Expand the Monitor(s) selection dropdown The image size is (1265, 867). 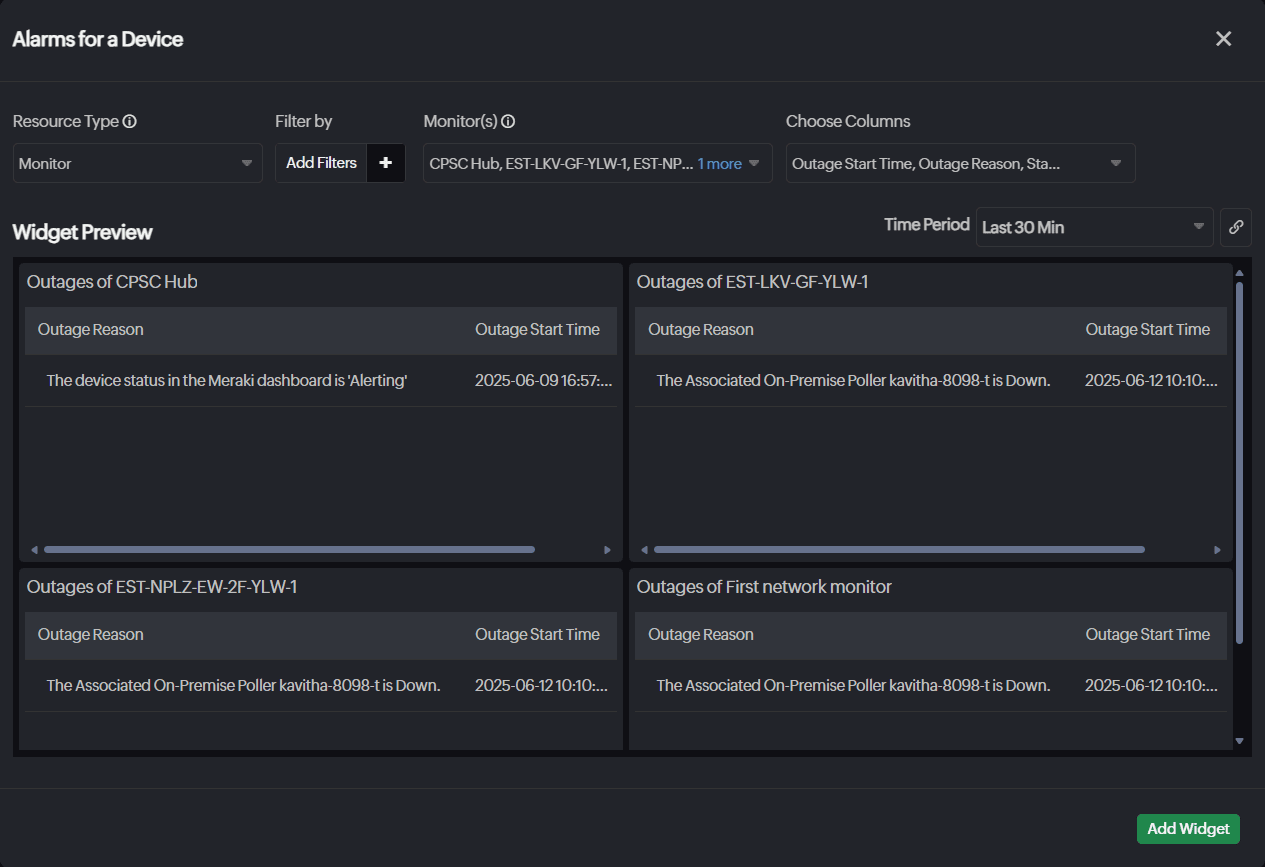click(x=755, y=163)
